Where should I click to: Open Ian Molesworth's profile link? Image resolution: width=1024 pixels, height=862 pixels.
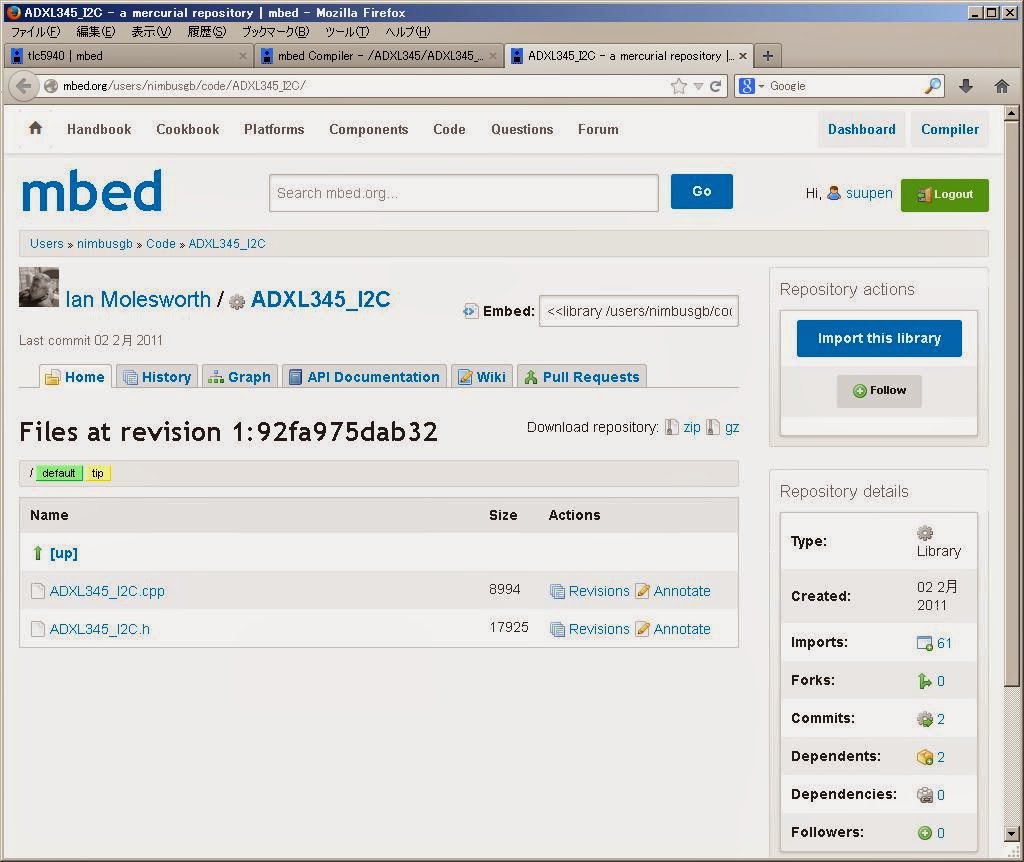[137, 299]
